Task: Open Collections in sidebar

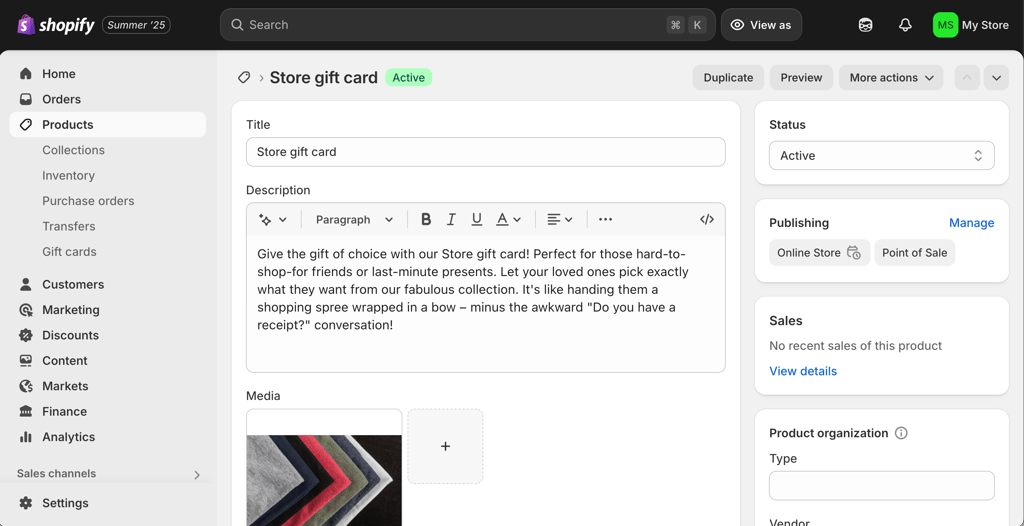Action: click(73, 150)
